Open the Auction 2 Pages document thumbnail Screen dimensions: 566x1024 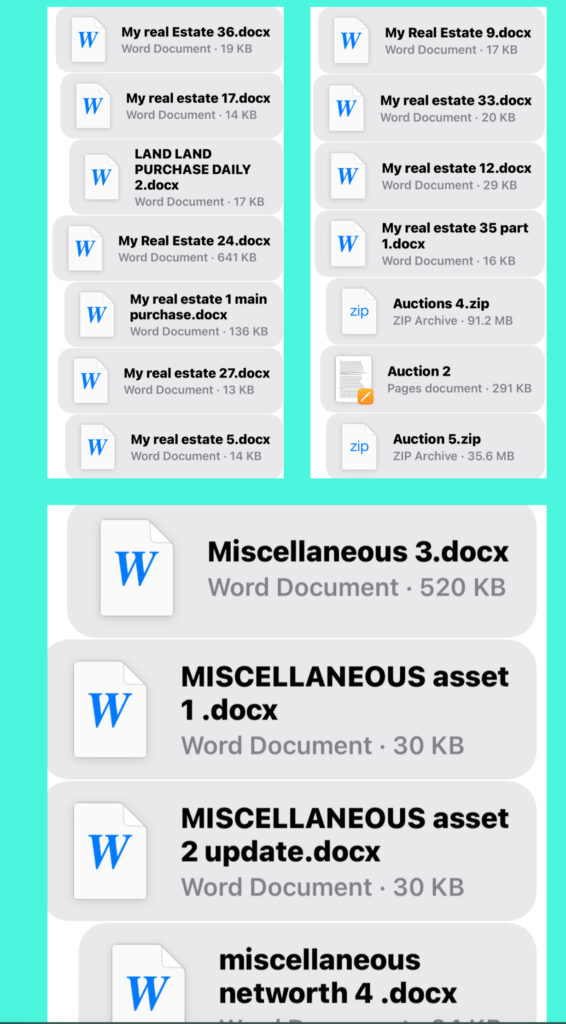tap(354, 379)
